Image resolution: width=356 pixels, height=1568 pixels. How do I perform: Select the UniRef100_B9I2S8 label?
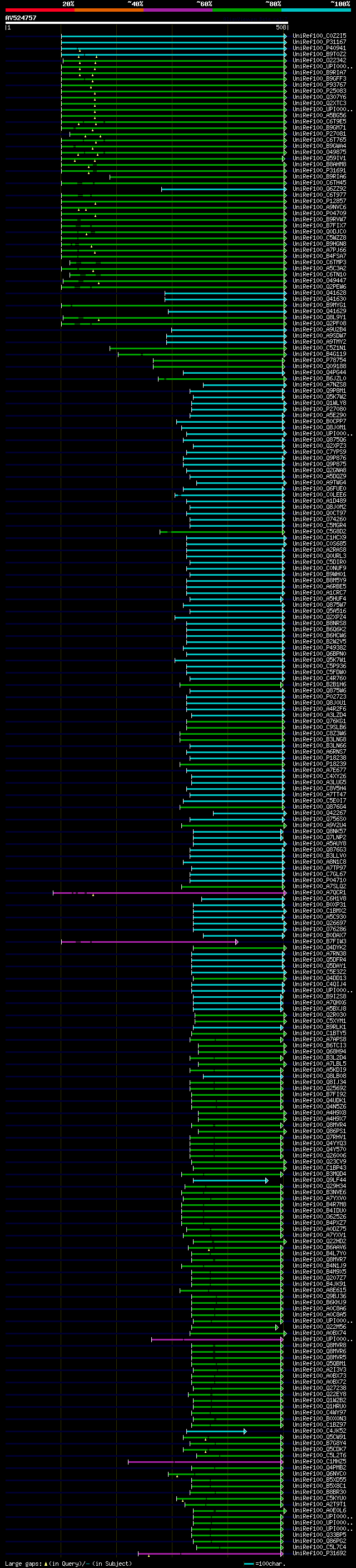point(319,996)
